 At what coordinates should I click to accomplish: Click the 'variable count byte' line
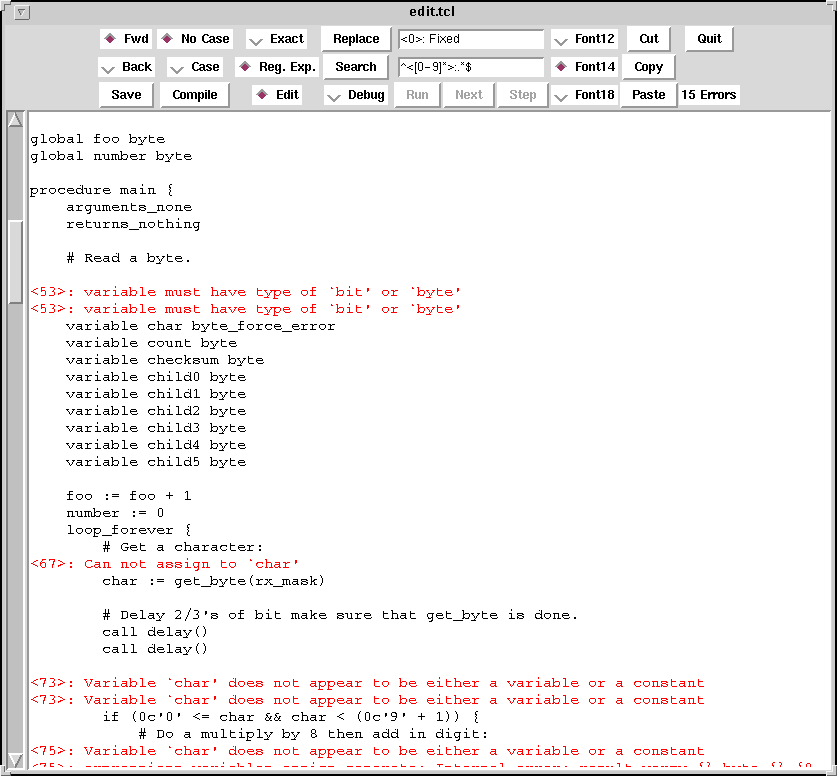(x=152, y=343)
